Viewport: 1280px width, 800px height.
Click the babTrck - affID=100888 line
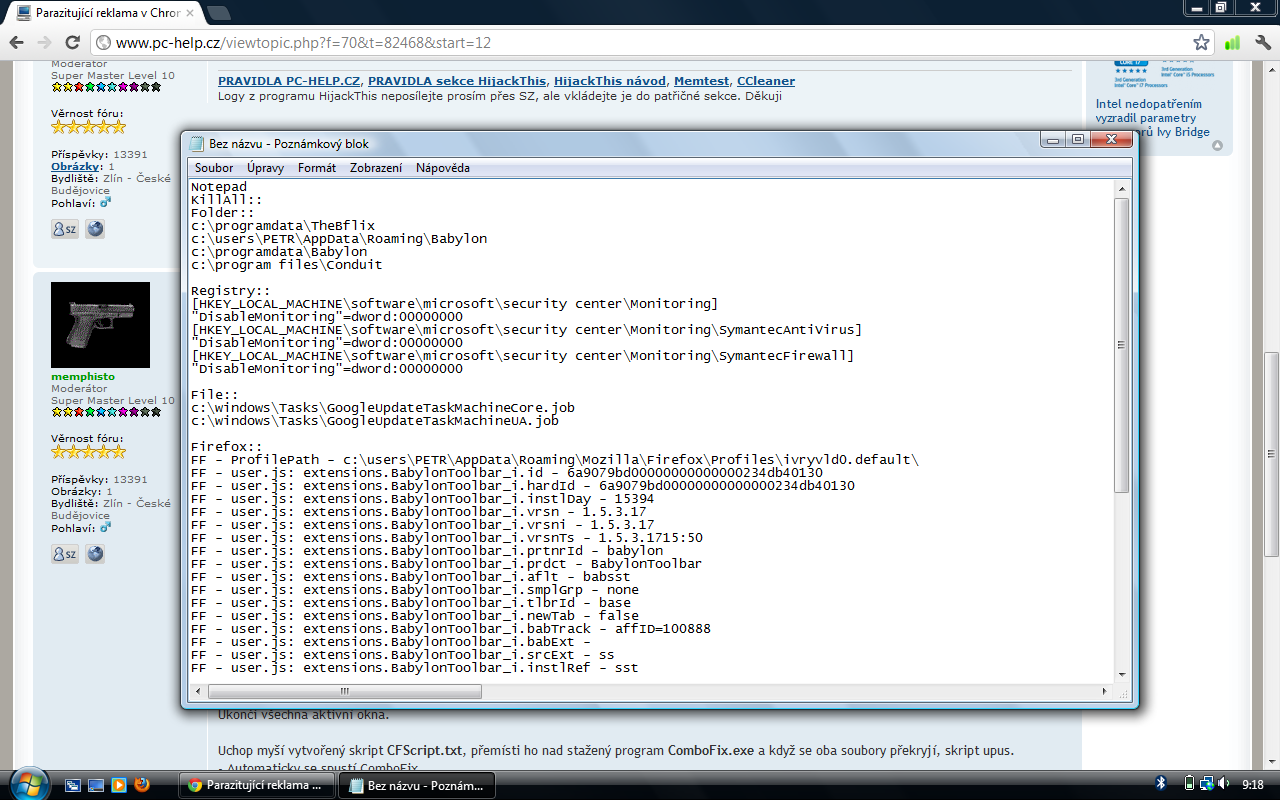point(451,629)
